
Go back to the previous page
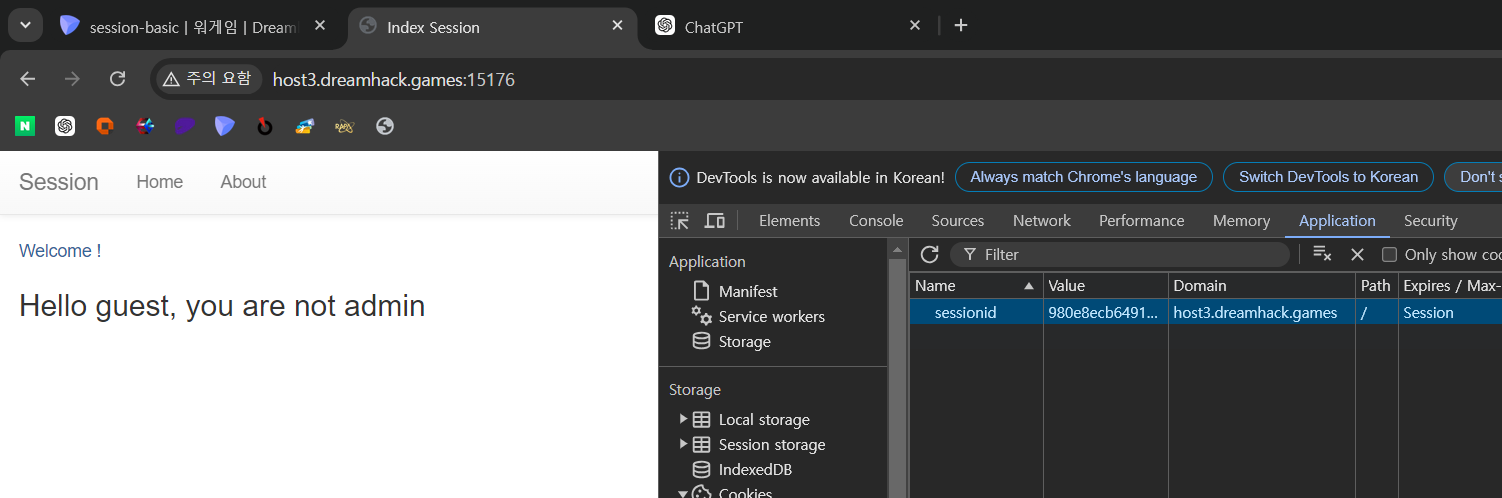28,79
